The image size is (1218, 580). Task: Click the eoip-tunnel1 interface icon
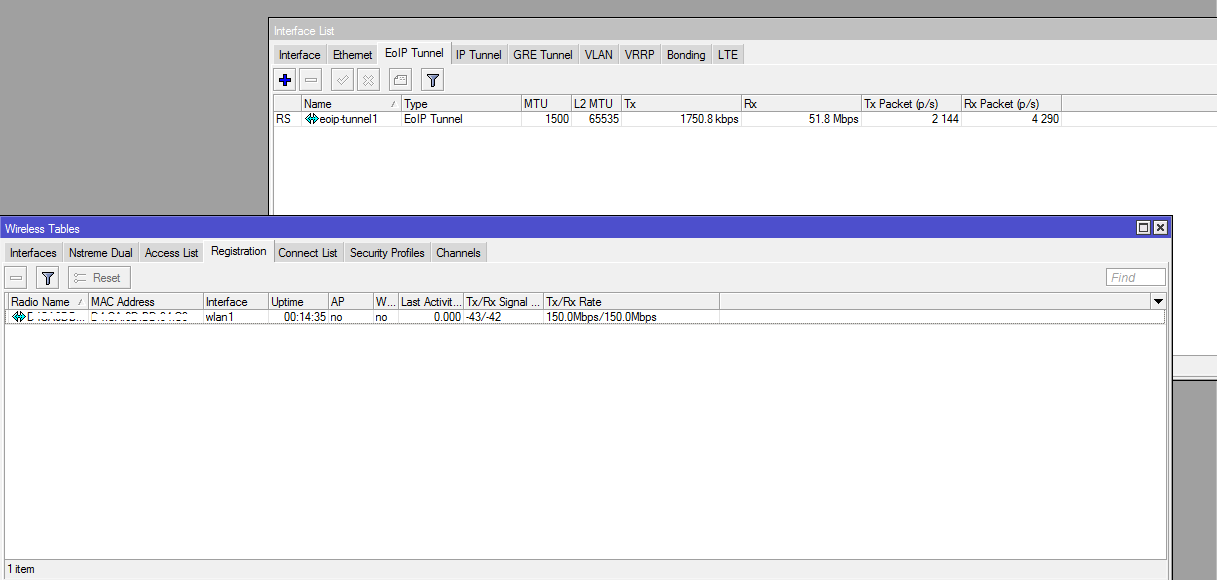pyautogui.click(x=311, y=119)
